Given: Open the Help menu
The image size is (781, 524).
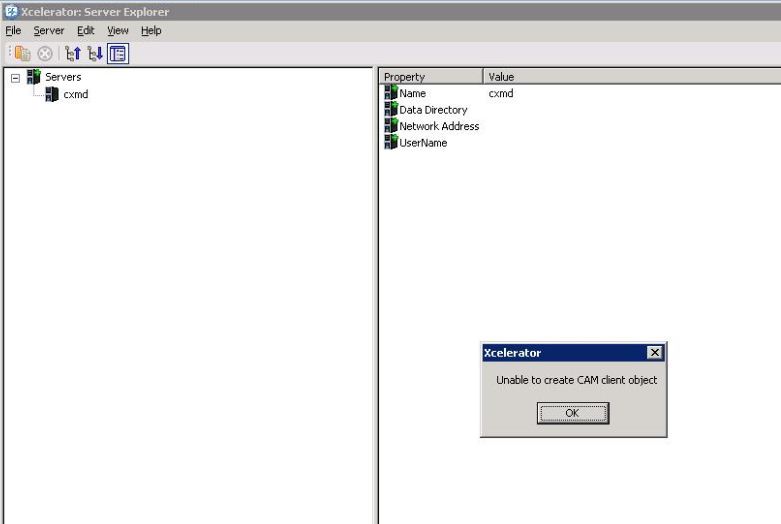Looking at the screenshot, I should pos(151,31).
